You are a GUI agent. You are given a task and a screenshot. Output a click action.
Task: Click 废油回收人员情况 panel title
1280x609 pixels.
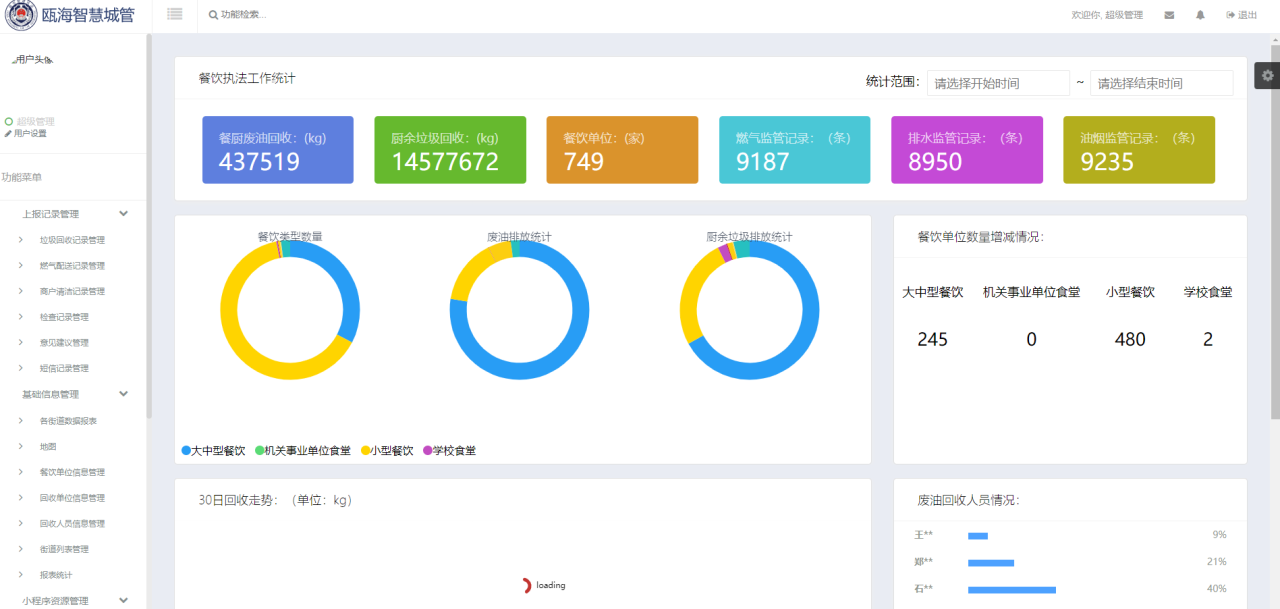[968, 500]
